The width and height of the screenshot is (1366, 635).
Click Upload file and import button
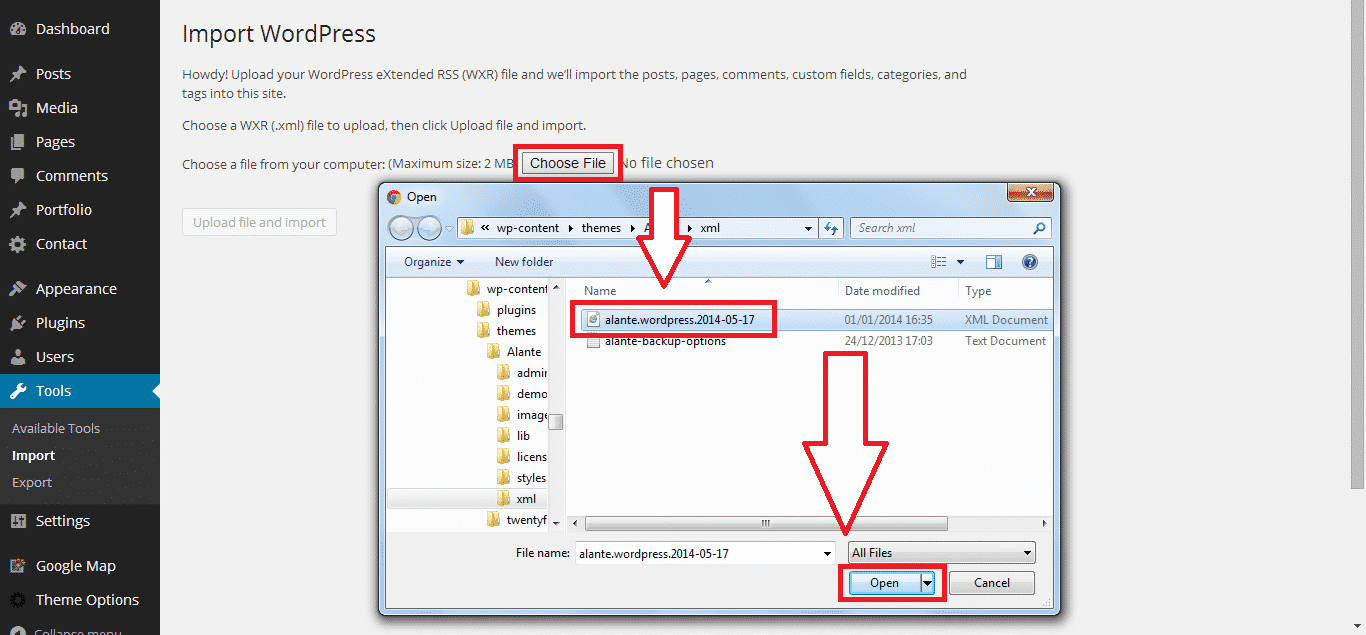coord(259,222)
